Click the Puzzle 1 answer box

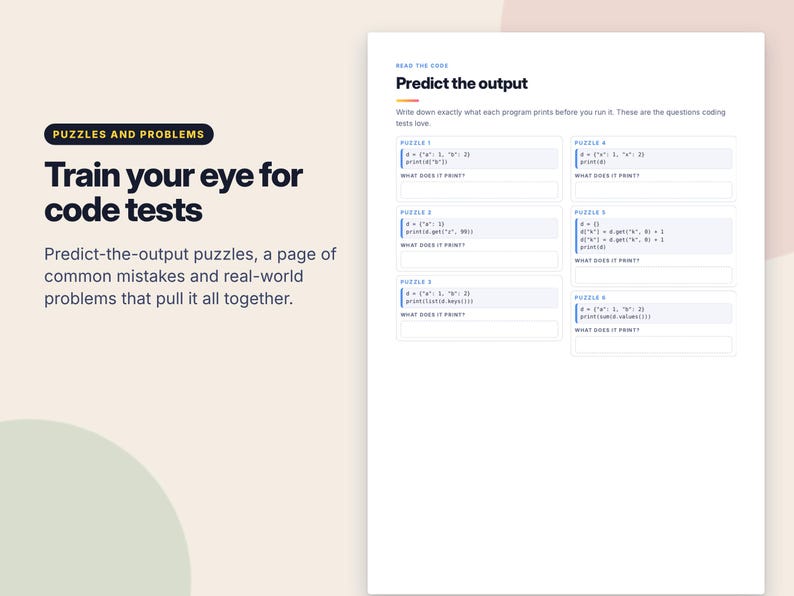(479, 190)
